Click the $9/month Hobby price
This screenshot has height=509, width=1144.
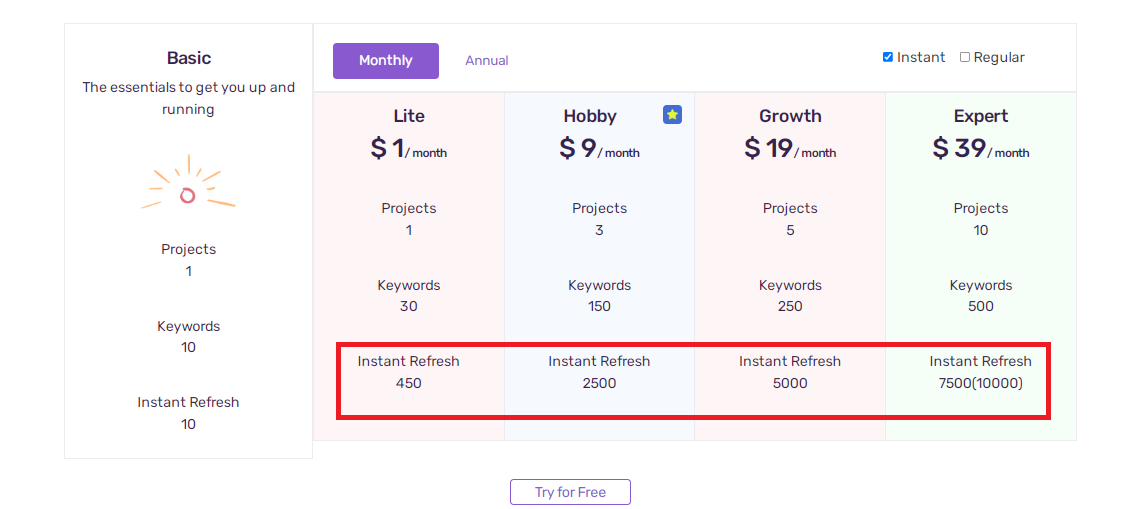pos(599,148)
